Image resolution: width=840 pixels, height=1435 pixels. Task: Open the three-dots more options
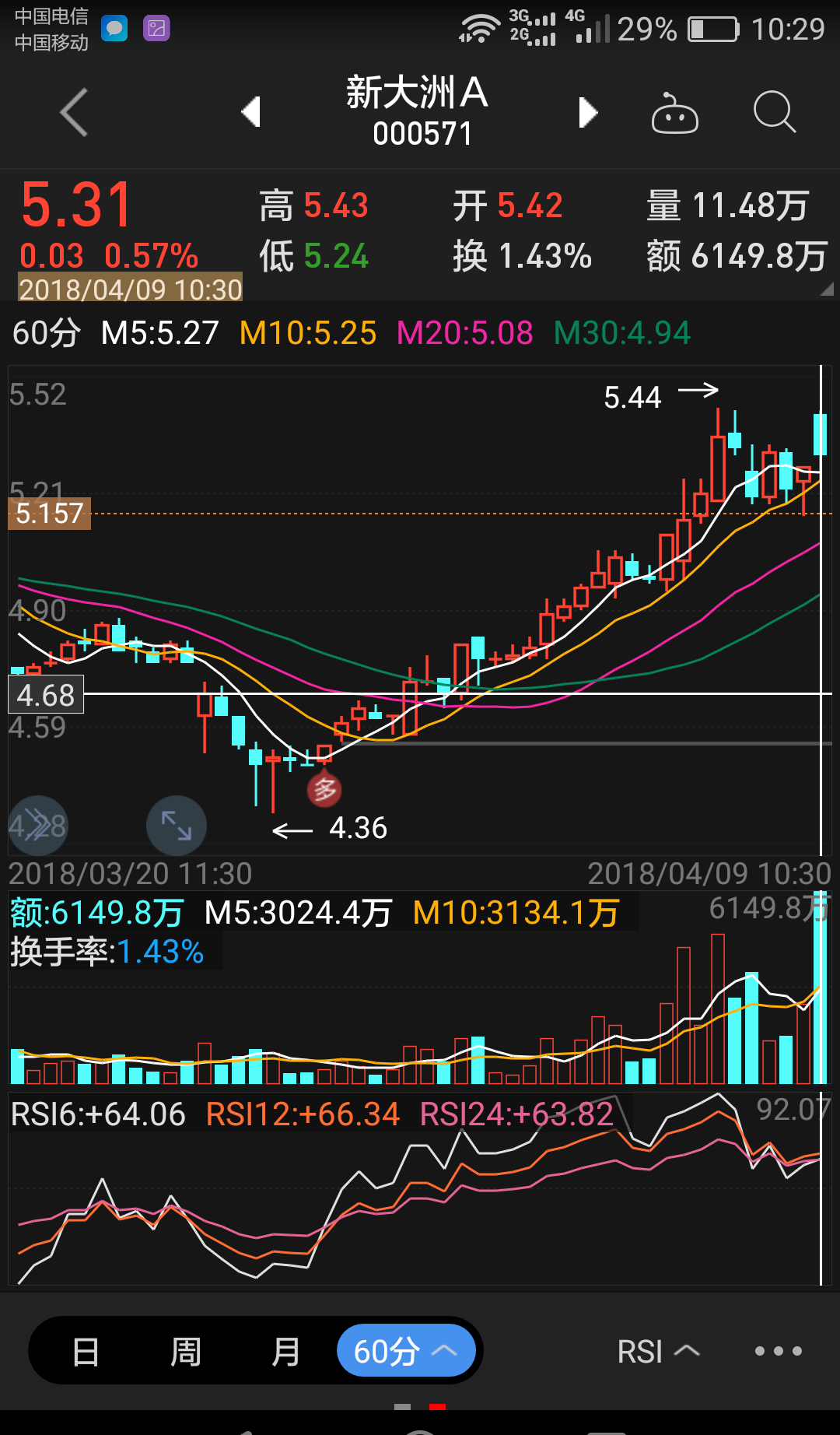(779, 1352)
